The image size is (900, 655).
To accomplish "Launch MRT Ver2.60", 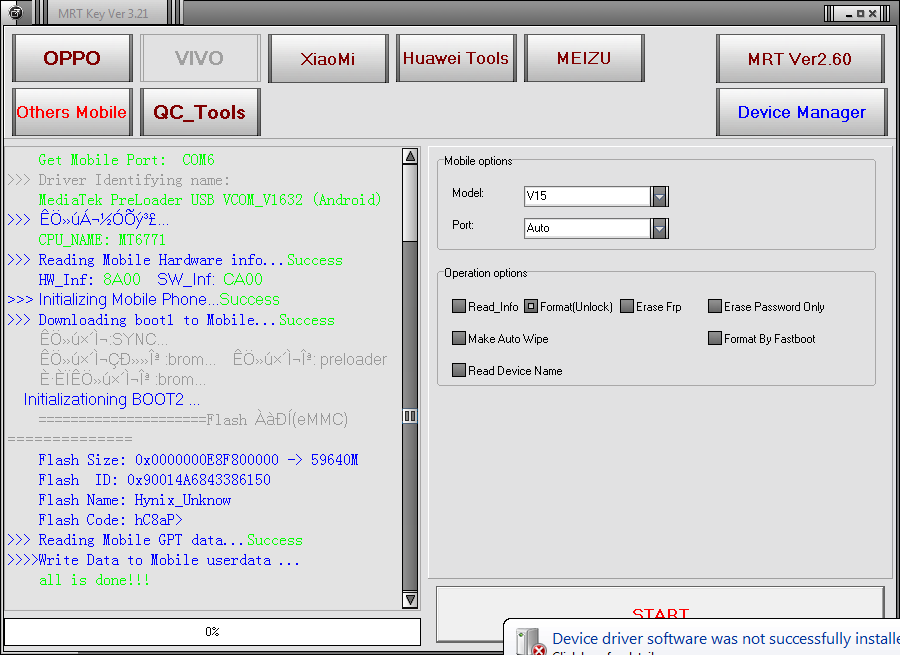I will 800,58.
